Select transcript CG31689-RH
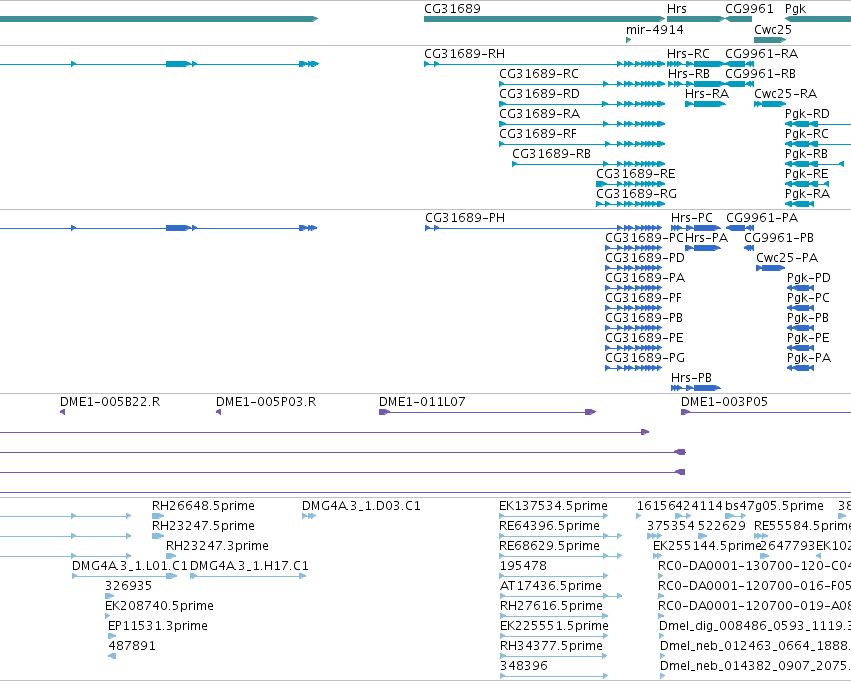This screenshot has height=681, width=851. pos(465,54)
